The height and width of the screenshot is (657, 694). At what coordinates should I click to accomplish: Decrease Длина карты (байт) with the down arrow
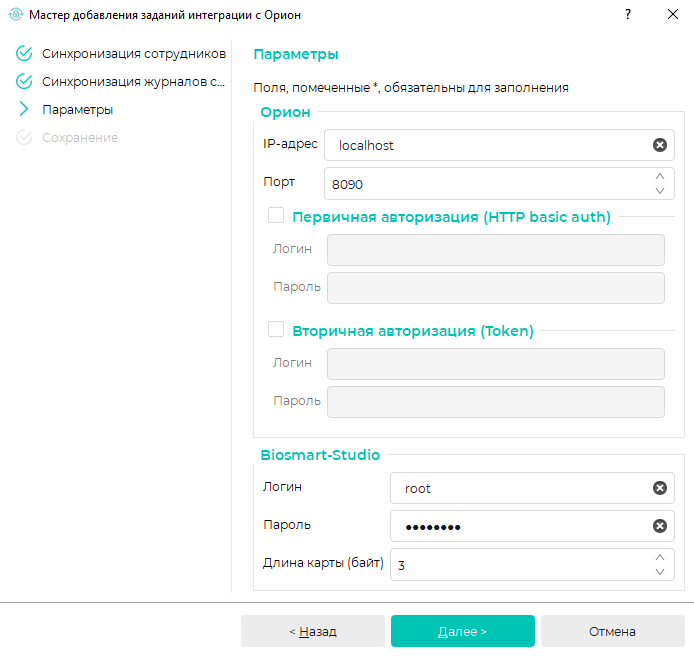(659, 572)
